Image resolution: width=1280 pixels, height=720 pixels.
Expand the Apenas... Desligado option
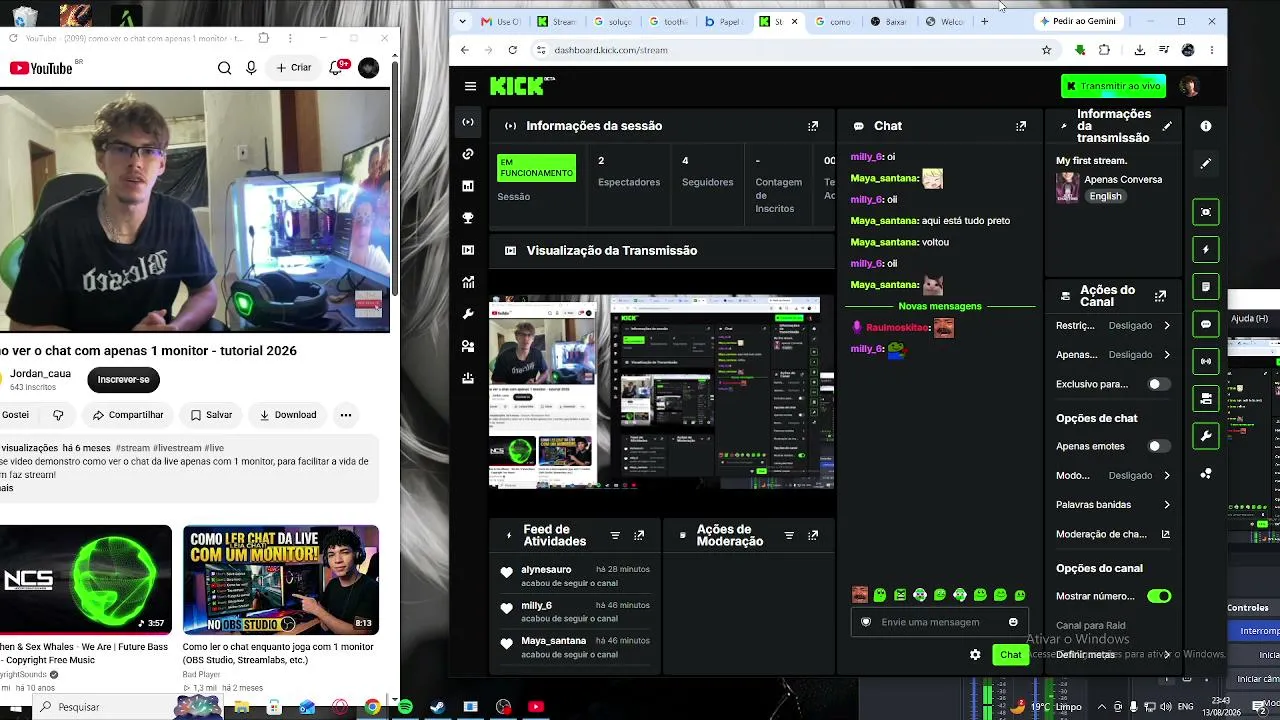[x=1113, y=354]
